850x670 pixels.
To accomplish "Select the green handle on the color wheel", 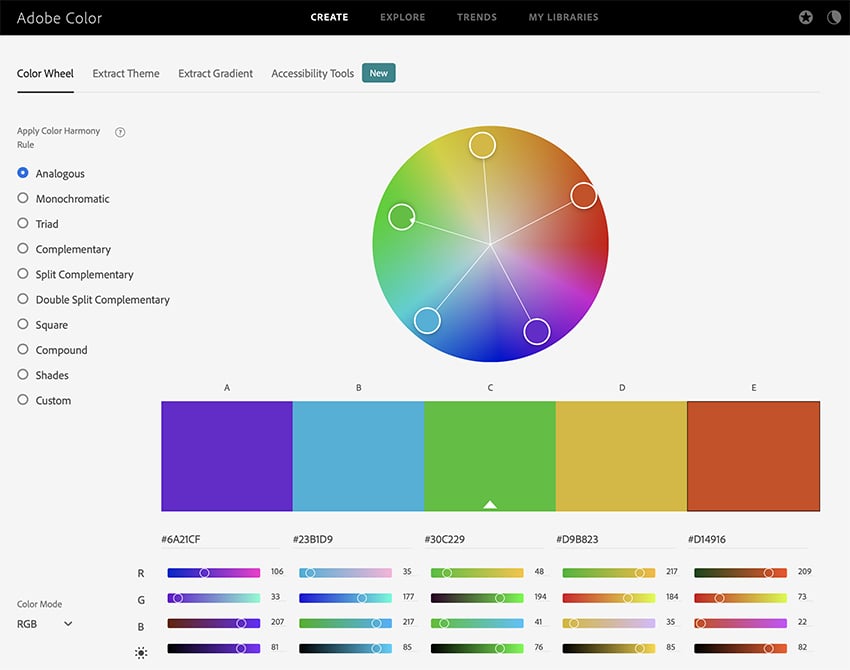I will click(x=401, y=216).
